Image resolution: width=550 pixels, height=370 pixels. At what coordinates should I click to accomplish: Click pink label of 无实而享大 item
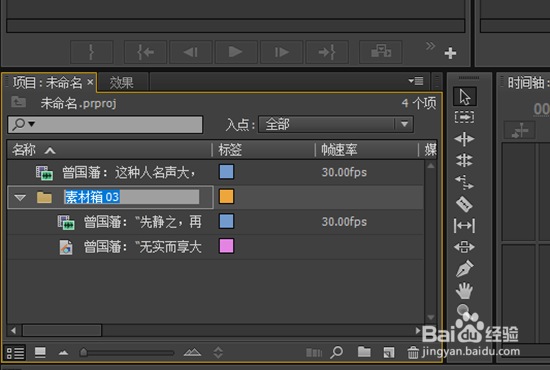pyautogui.click(x=226, y=246)
